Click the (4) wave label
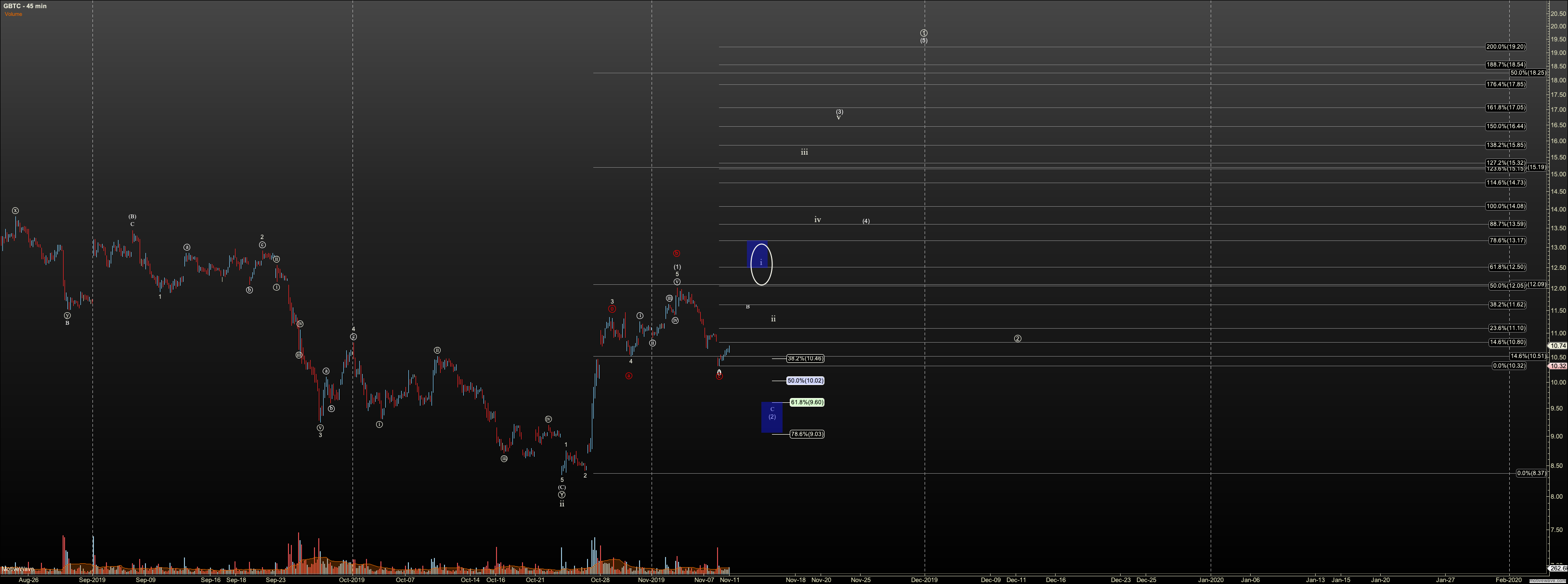This screenshot has height=584, width=1568. click(865, 221)
